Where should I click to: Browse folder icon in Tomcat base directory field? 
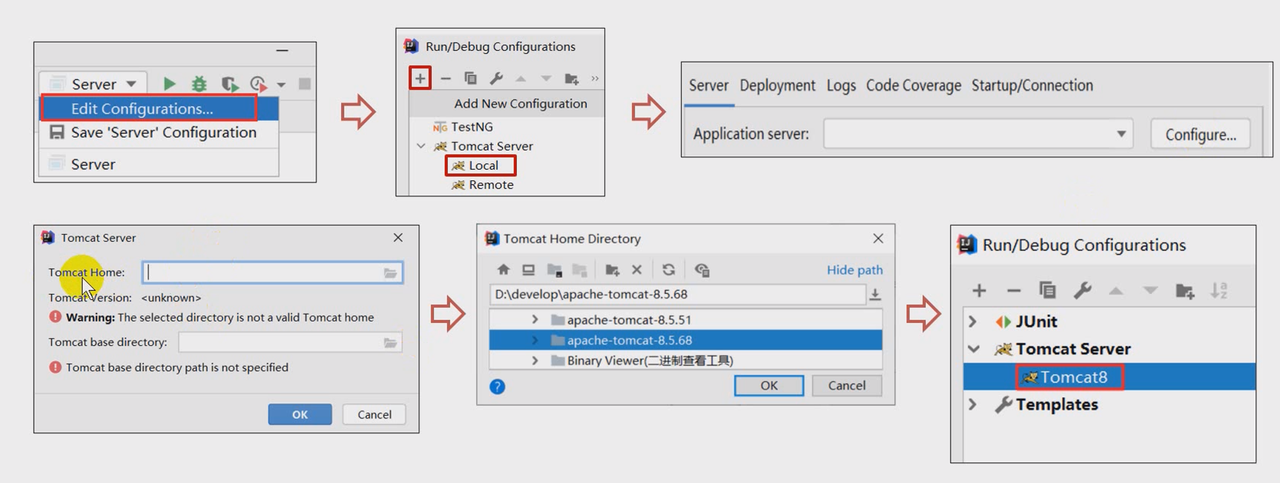pyautogui.click(x=391, y=343)
